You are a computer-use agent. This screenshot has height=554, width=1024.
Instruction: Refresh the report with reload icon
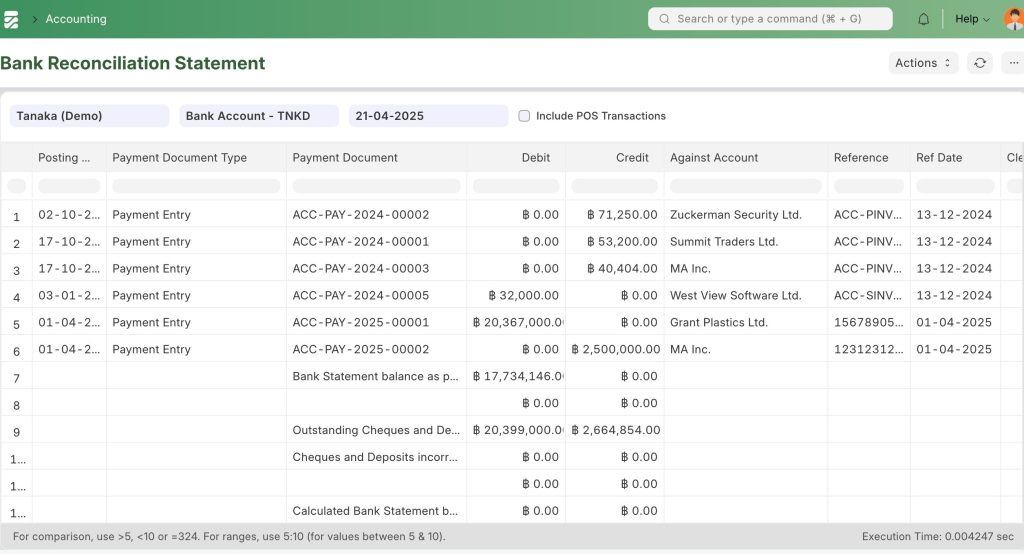tap(980, 63)
